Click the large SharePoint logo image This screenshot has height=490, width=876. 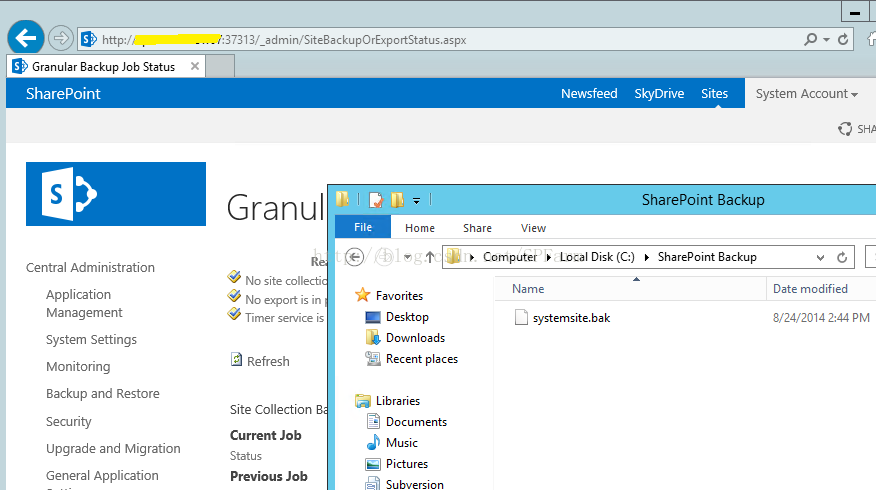(x=116, y=194)
